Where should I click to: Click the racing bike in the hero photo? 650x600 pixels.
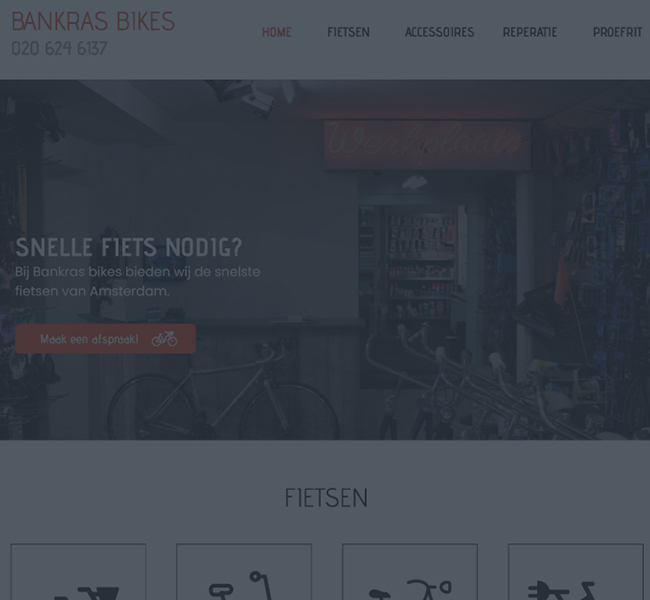[x=224, y=390]
